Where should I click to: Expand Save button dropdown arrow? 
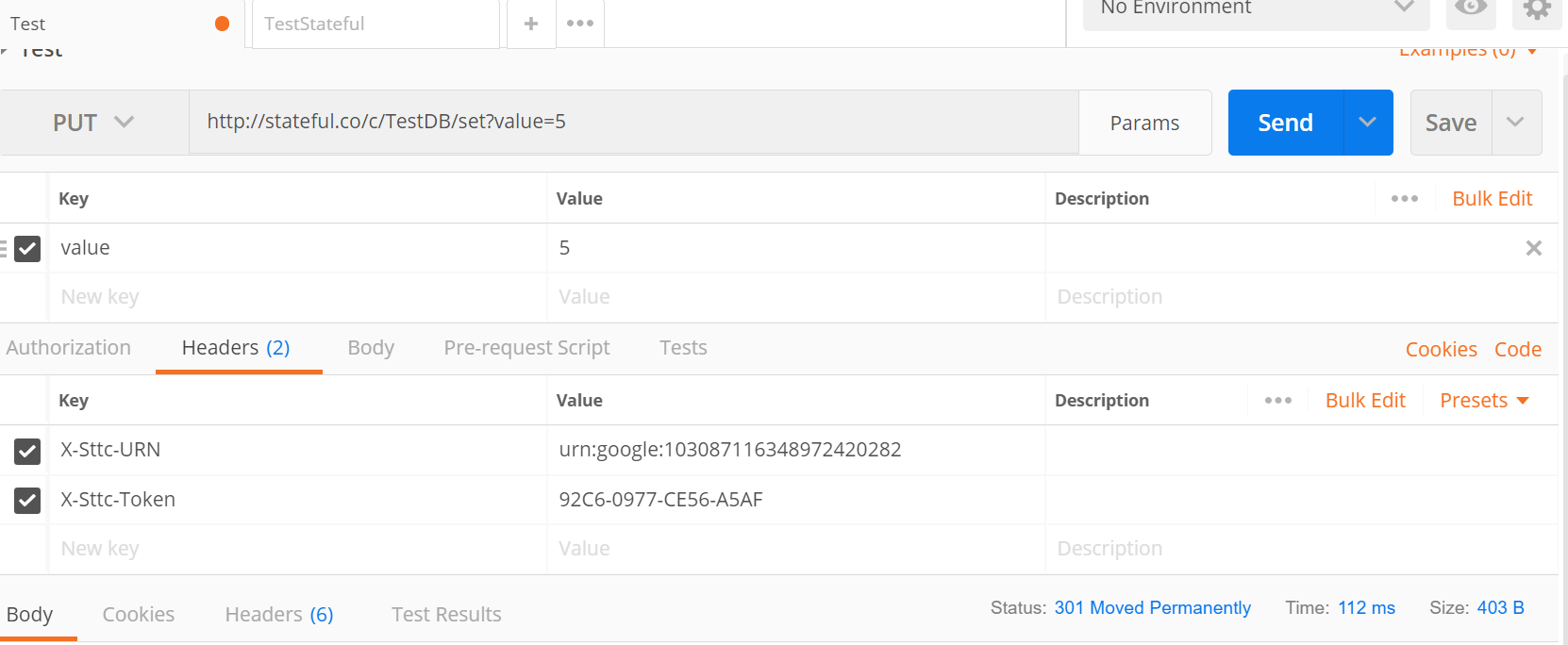[x=1516, y=123]
